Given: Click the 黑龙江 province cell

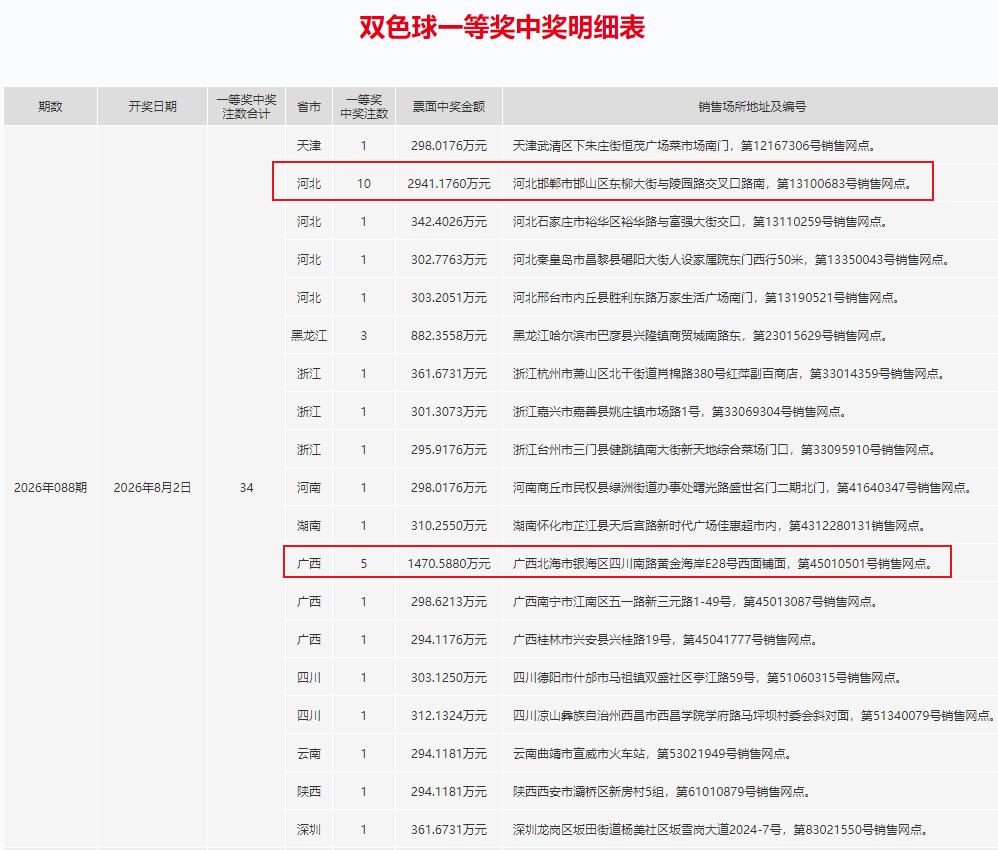Looking at the screenshot, I should click(x=309, y=336).
